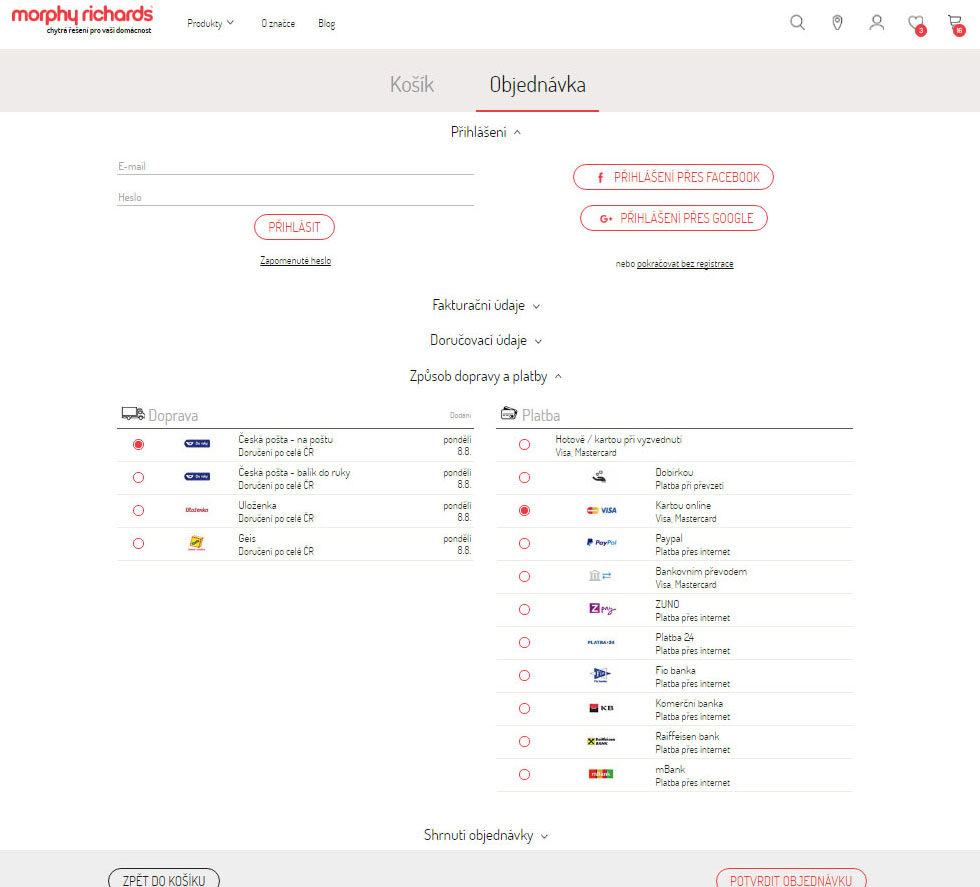This screenshot has height=887, width=980.
Task: Switch to the Košík tab
Action: [x=412, y=84]
